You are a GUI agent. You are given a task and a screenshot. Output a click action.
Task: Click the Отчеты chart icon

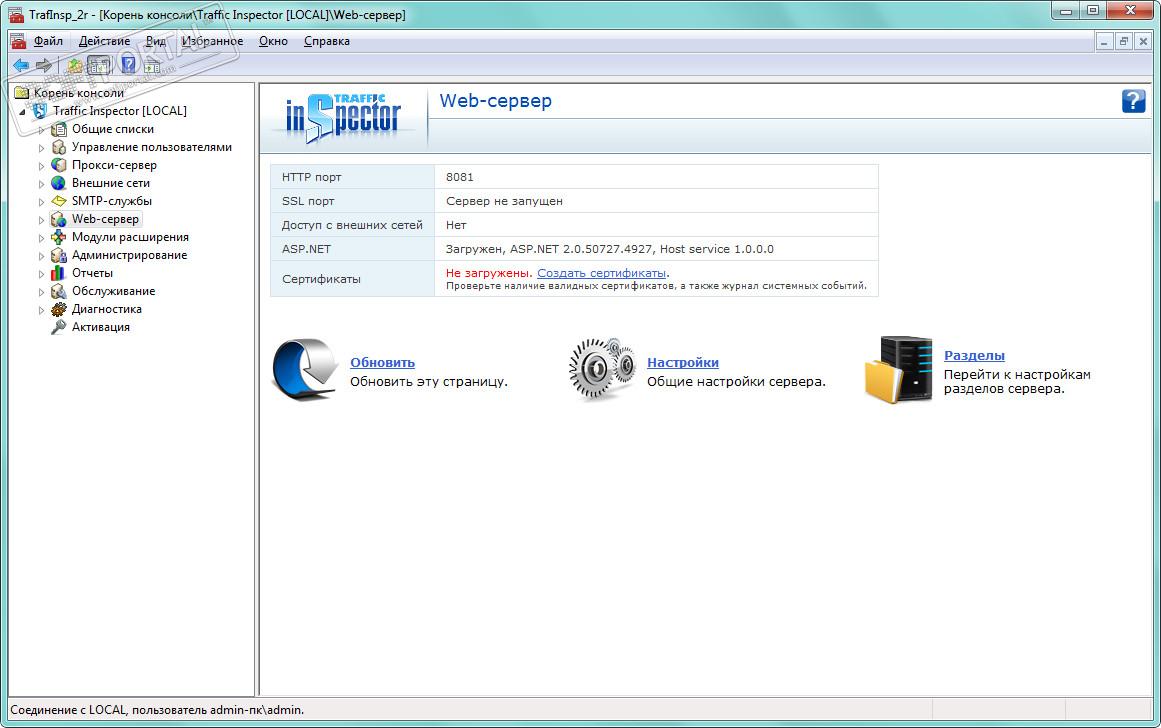click(x=58, y=273)
